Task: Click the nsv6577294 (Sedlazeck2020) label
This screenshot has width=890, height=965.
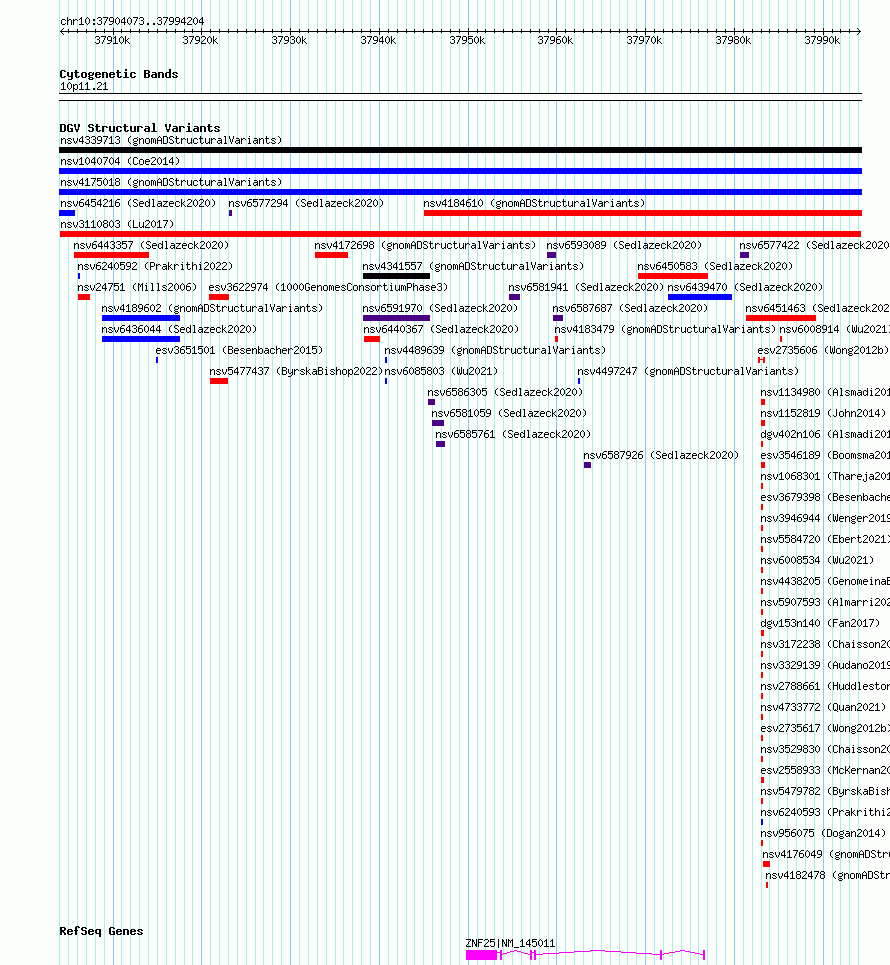Action: pyautogui.click(x=306, y=203)
